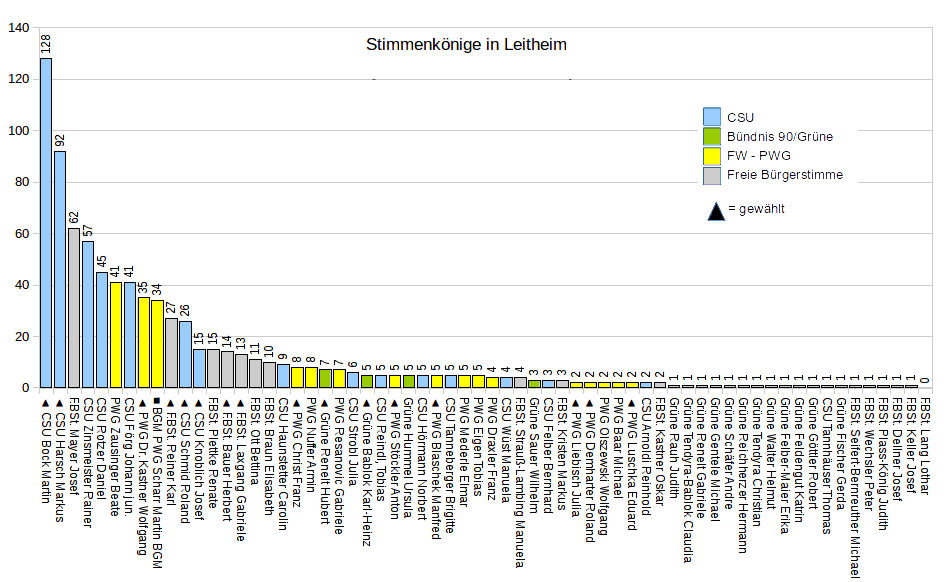
Task: Click the '20' y-axis tick label
Action: pyautogui.click(x=22, y=337)
